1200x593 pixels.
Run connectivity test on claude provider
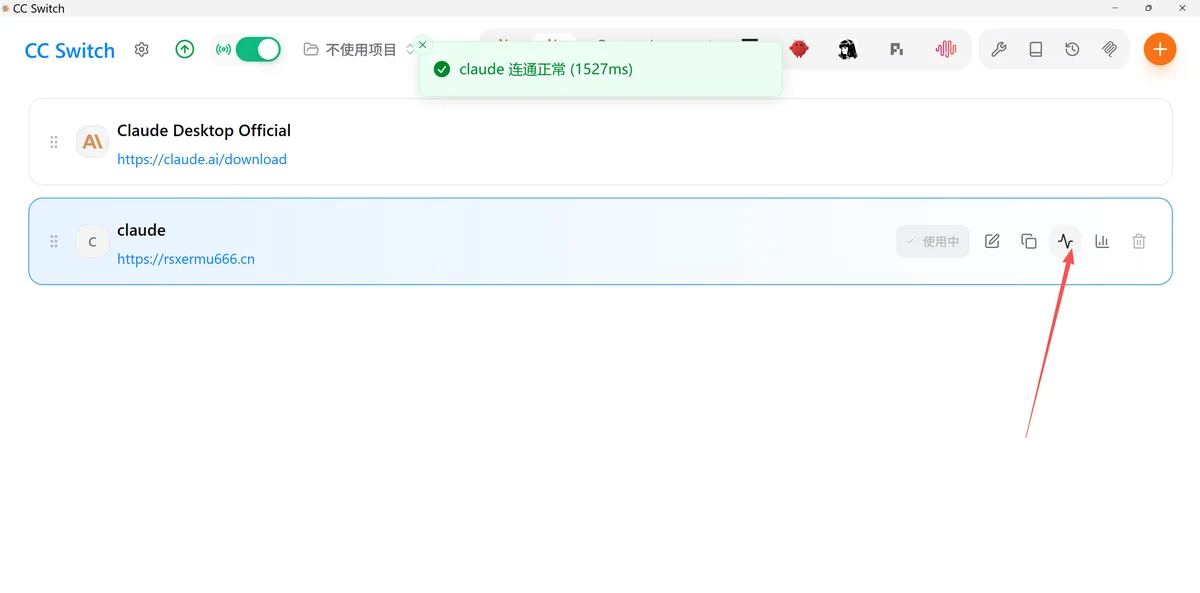pyautogui.click(x=1065, y=241)
